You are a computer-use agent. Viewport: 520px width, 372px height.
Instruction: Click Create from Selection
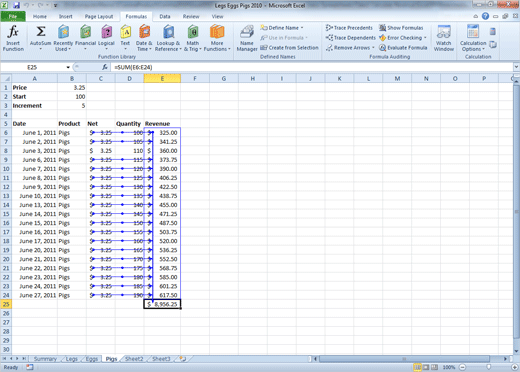point(289,48)
